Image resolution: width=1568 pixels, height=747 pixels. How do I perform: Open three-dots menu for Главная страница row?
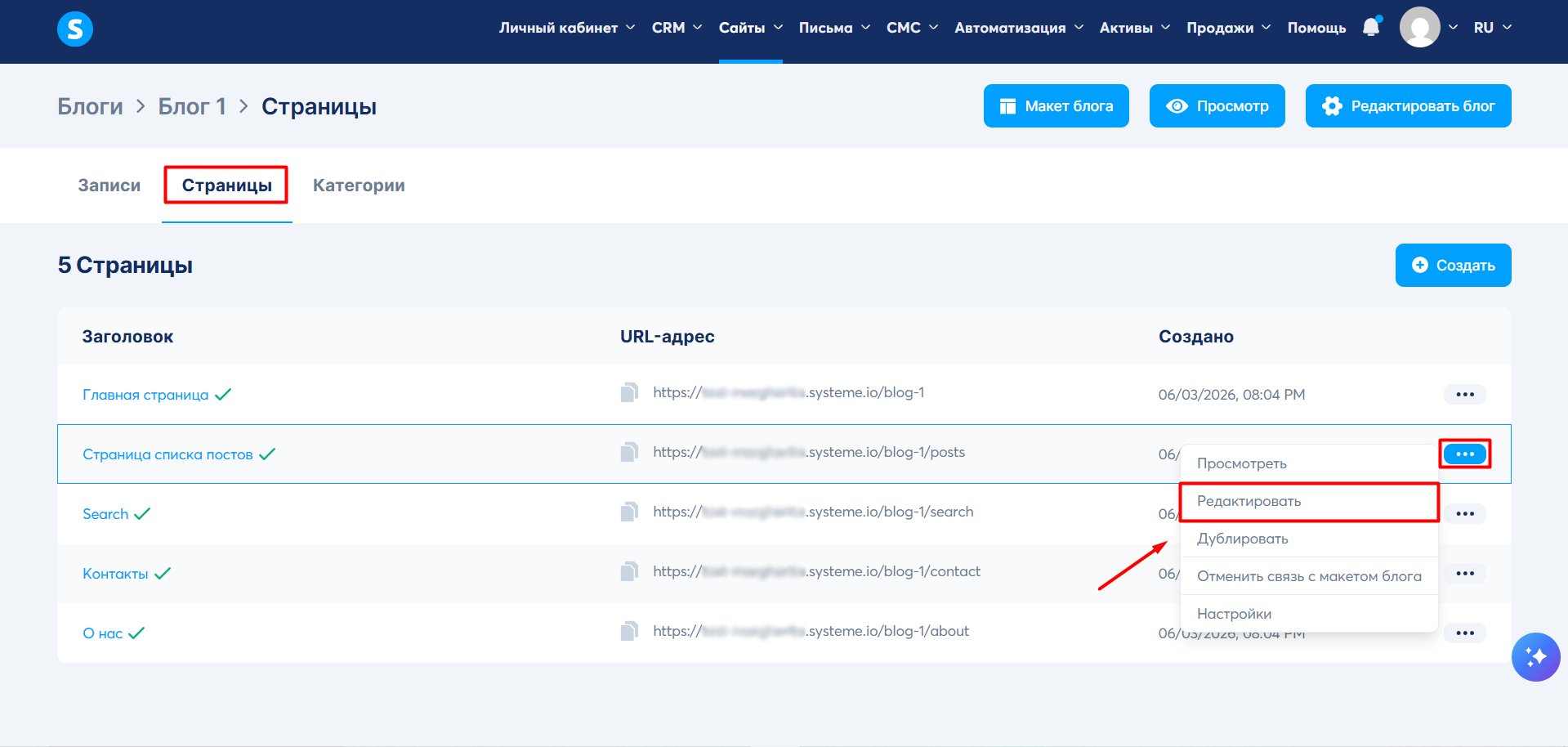(x=1465, y=394)
